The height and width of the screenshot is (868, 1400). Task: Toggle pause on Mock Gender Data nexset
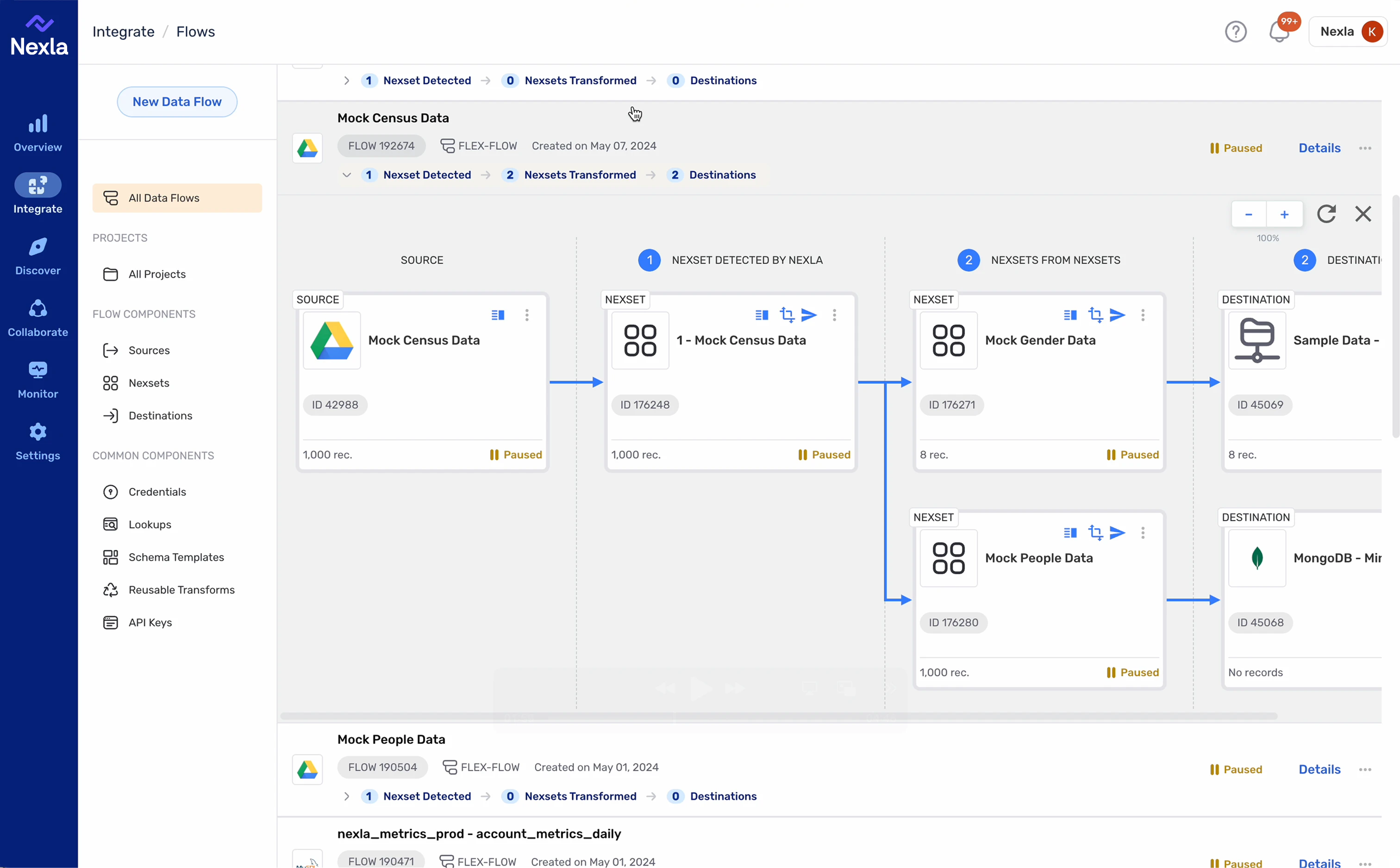[x=1131, y=454]
